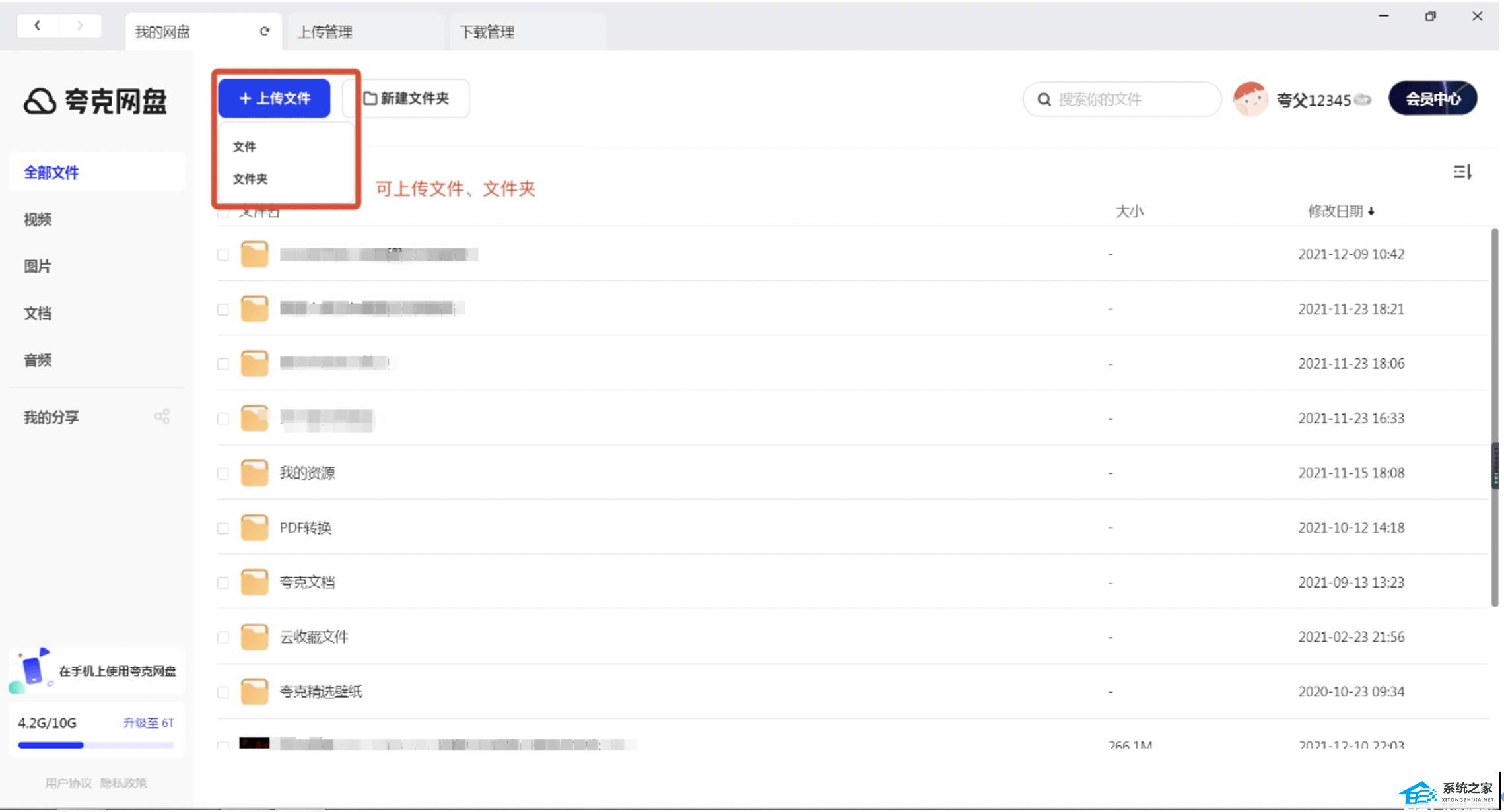Screen dimensions: 1504x812
Task: Open the 云收藏文件 folder icon
Action: tap(254, 637)
